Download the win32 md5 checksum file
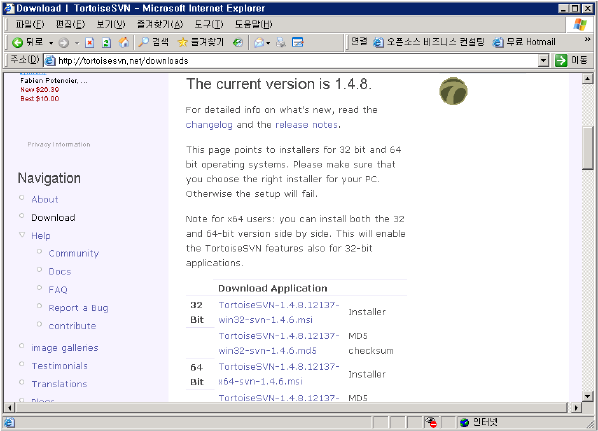 point(279,343)
